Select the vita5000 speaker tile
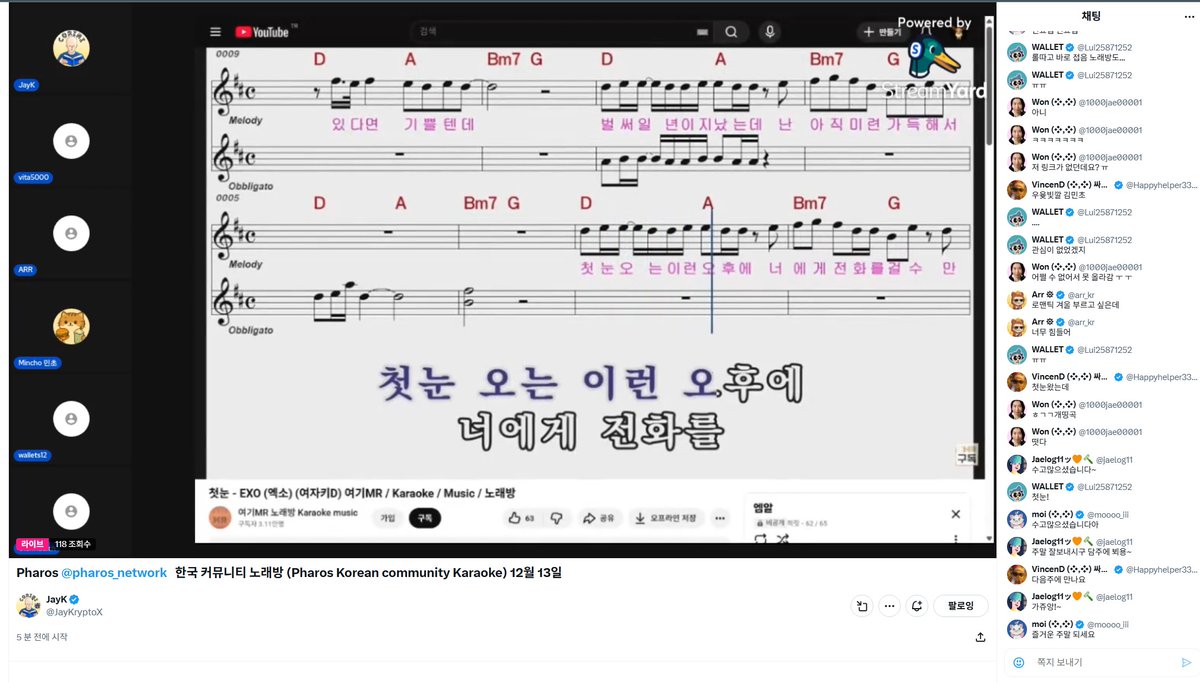 71,142
